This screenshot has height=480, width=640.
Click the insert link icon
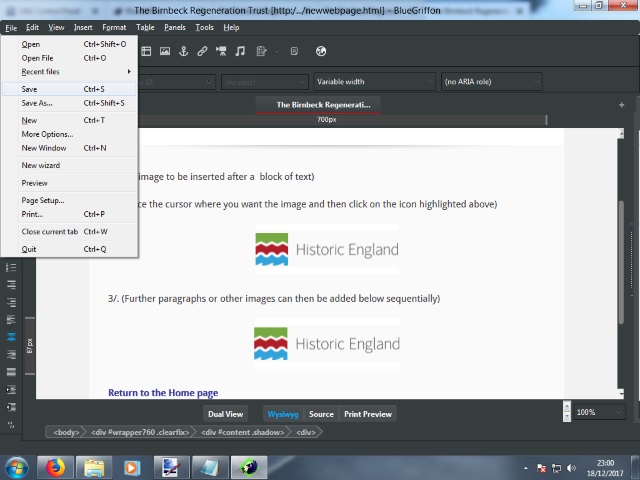click(202, 51)
